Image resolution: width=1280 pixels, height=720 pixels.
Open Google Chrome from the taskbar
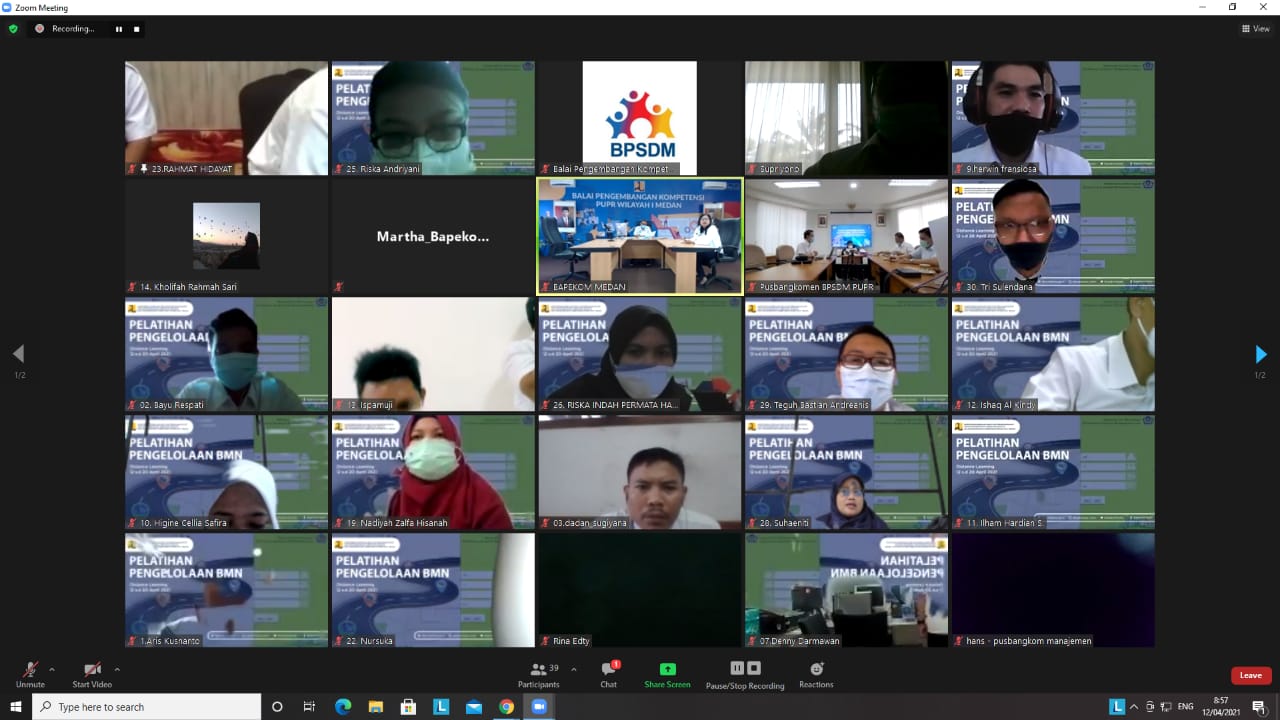click(x=507, y=707)
